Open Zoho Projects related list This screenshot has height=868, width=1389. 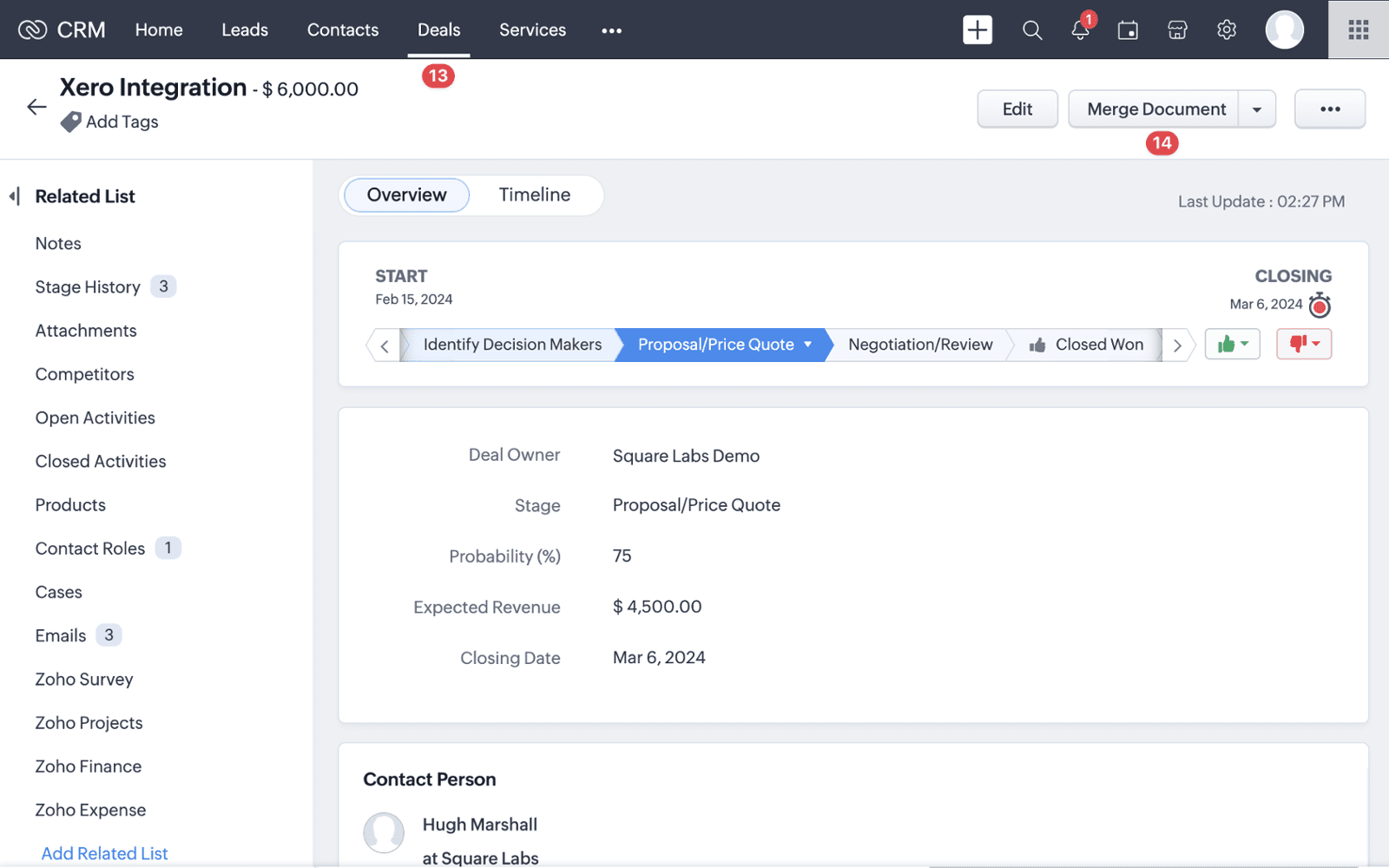(89, 722)
